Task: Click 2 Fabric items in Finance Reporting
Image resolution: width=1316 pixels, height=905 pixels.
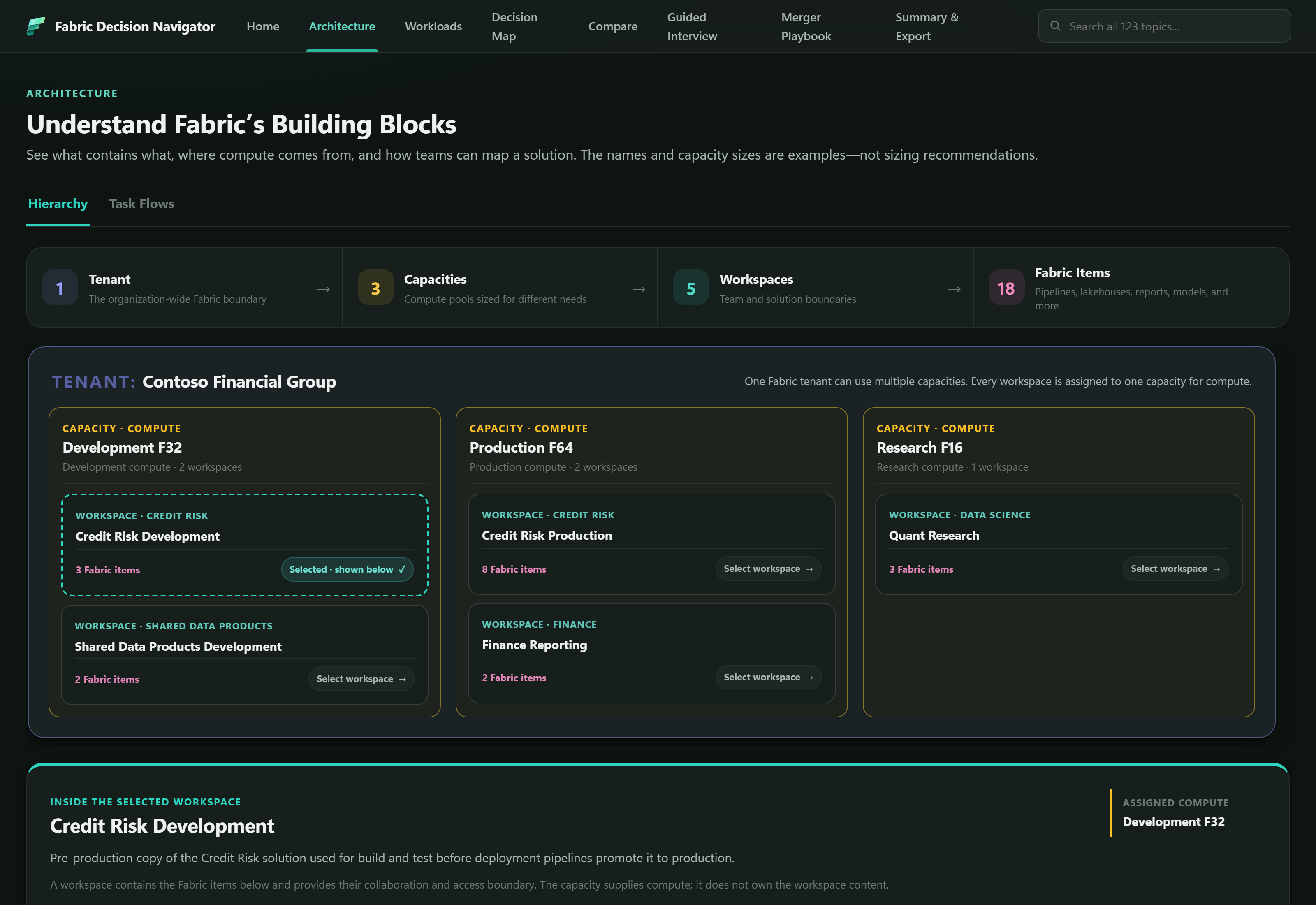Action: [514, 678]
